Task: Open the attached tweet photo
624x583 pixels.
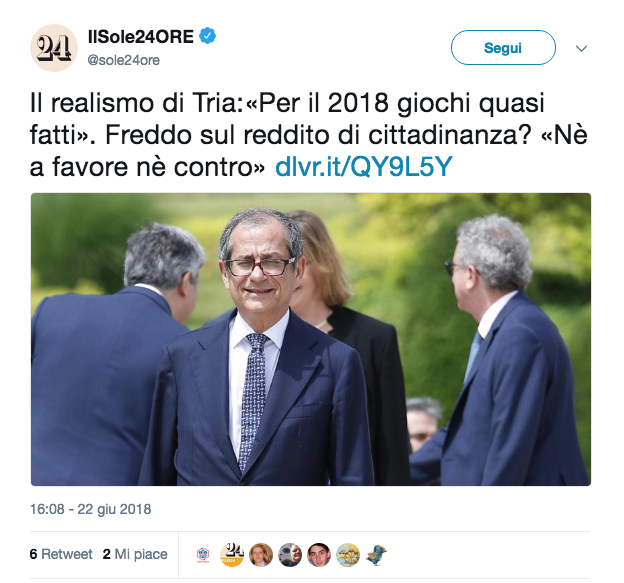Action: pos(311,339)
